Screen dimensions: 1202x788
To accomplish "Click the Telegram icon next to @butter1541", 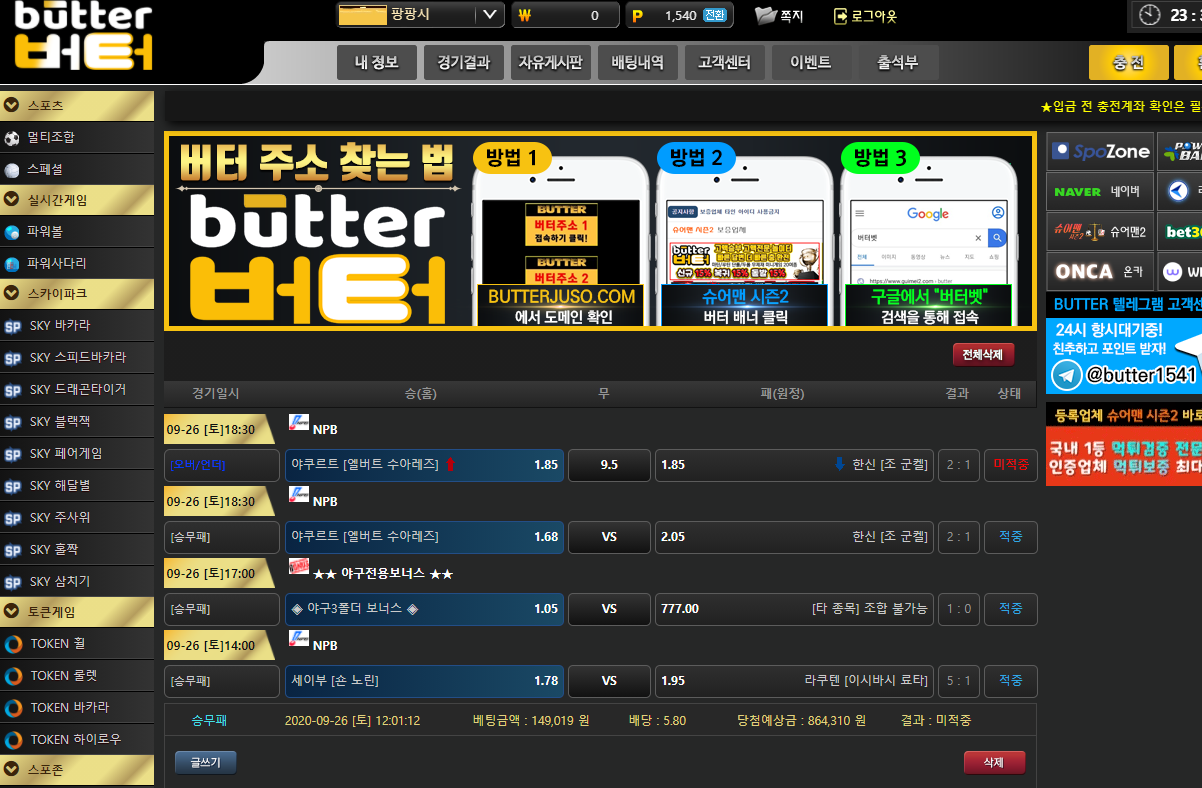I will 1066,375.
